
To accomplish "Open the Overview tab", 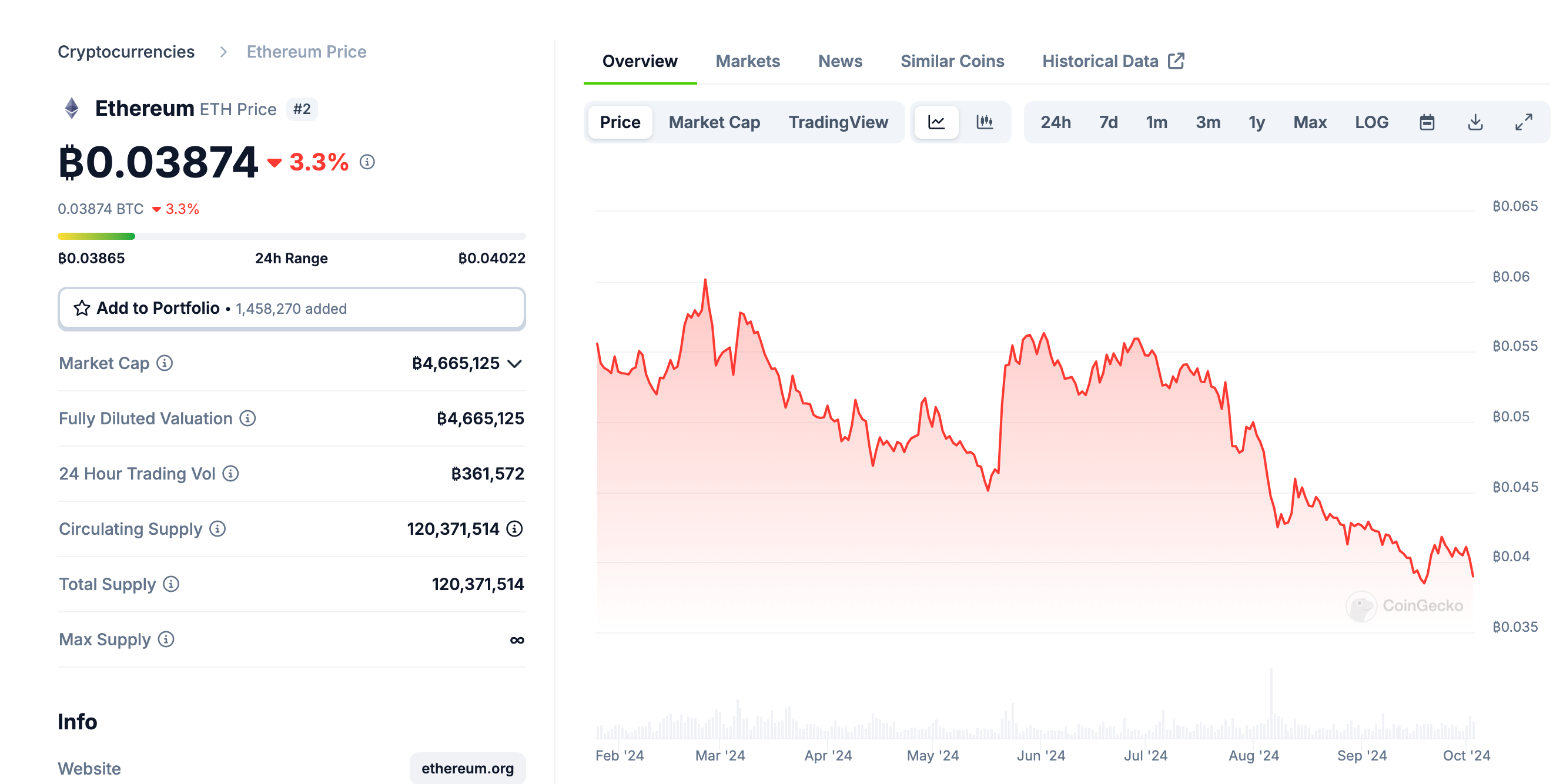I will 640,61.
